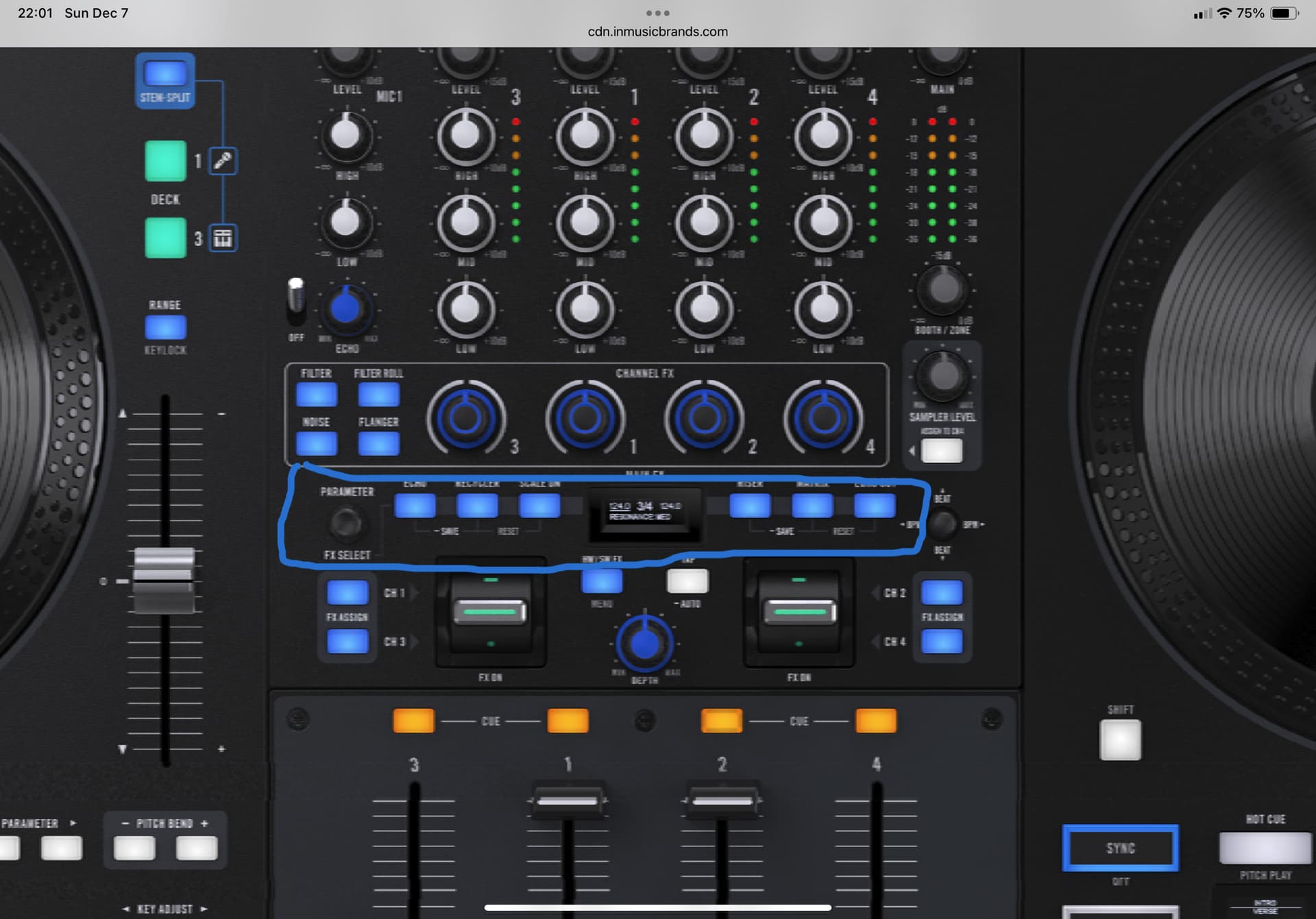Tap the green Deck 3 select button
This screenshot has height=919, width=1316.
point(166,238)
